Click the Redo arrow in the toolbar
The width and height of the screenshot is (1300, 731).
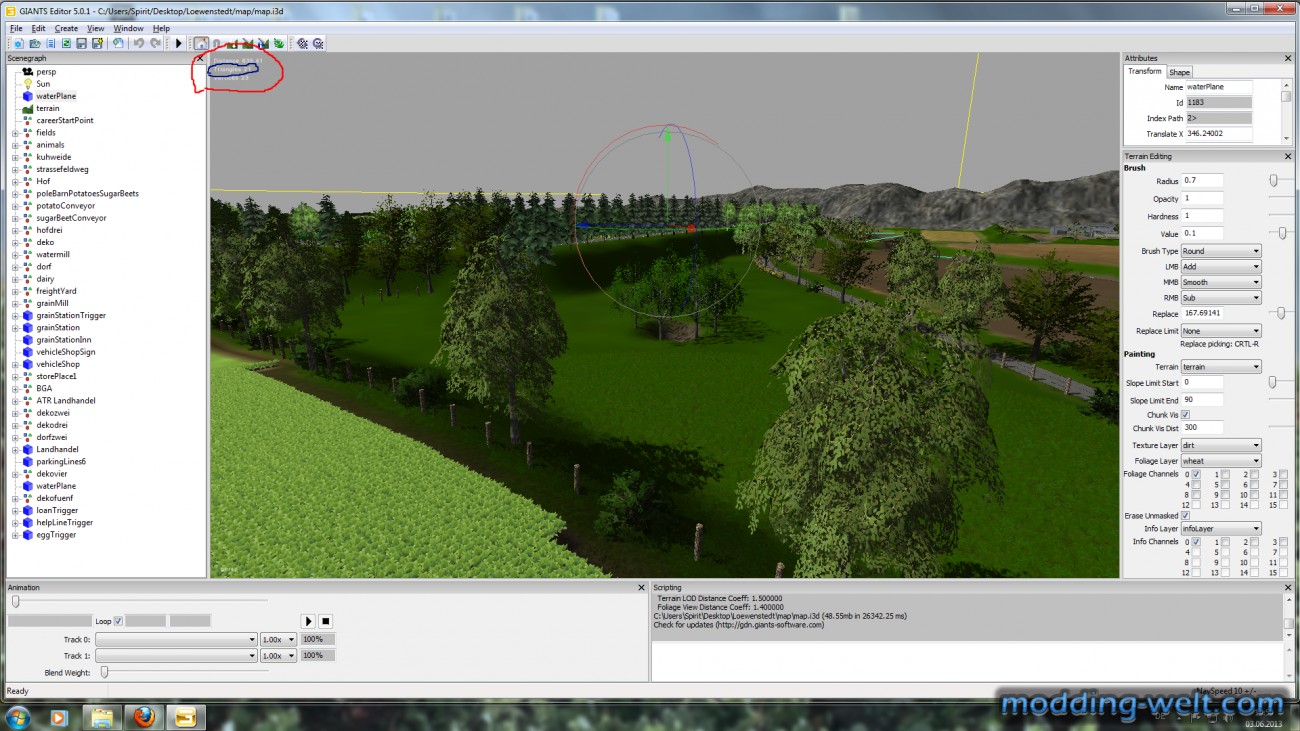(156, 43)
